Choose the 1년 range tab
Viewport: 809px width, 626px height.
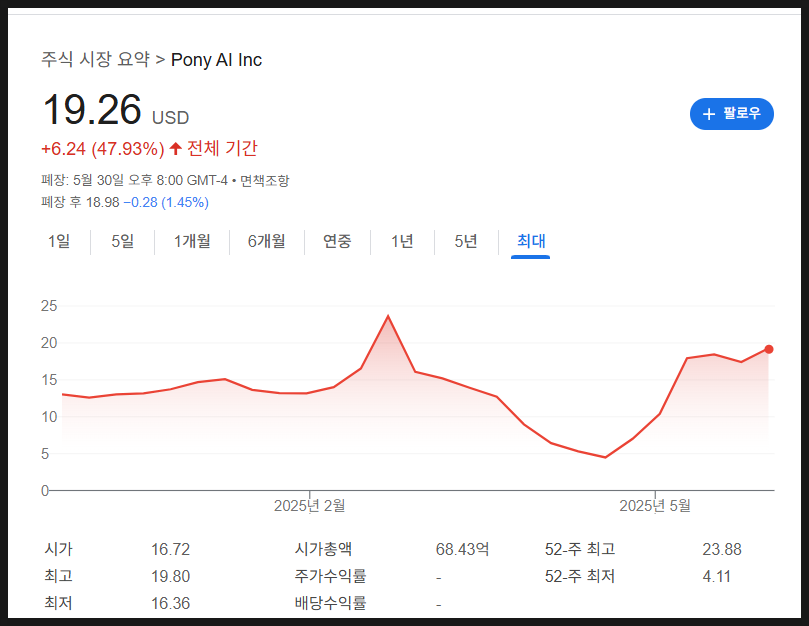pyautogui.click(x=402, y=241)
